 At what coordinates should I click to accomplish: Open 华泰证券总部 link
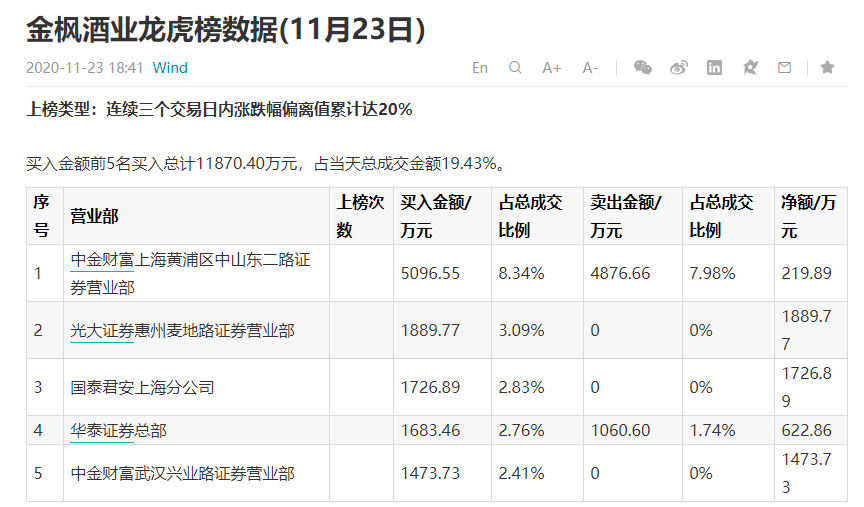click(118, 430)
